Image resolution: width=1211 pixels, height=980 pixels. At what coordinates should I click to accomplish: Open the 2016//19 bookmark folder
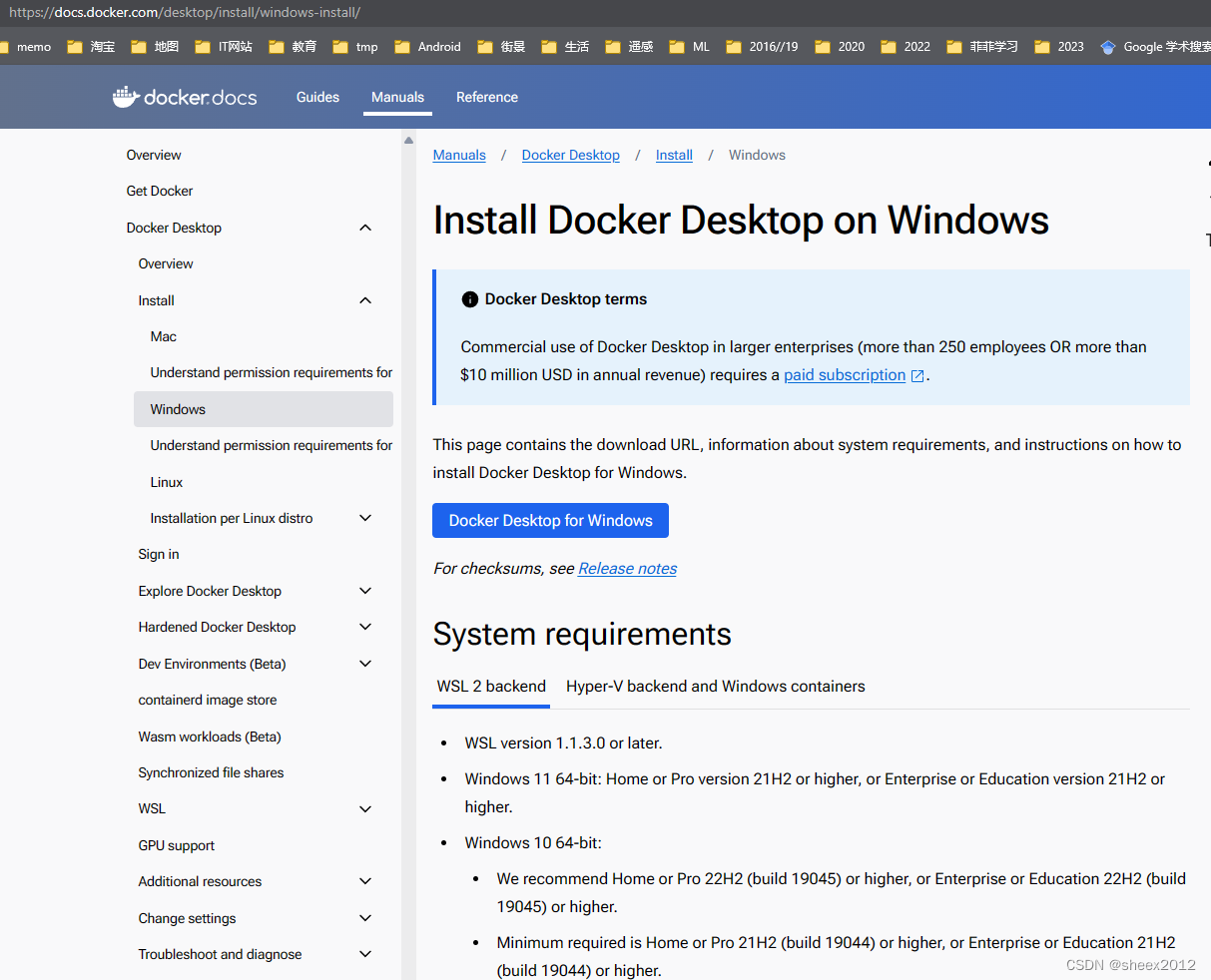762,47
